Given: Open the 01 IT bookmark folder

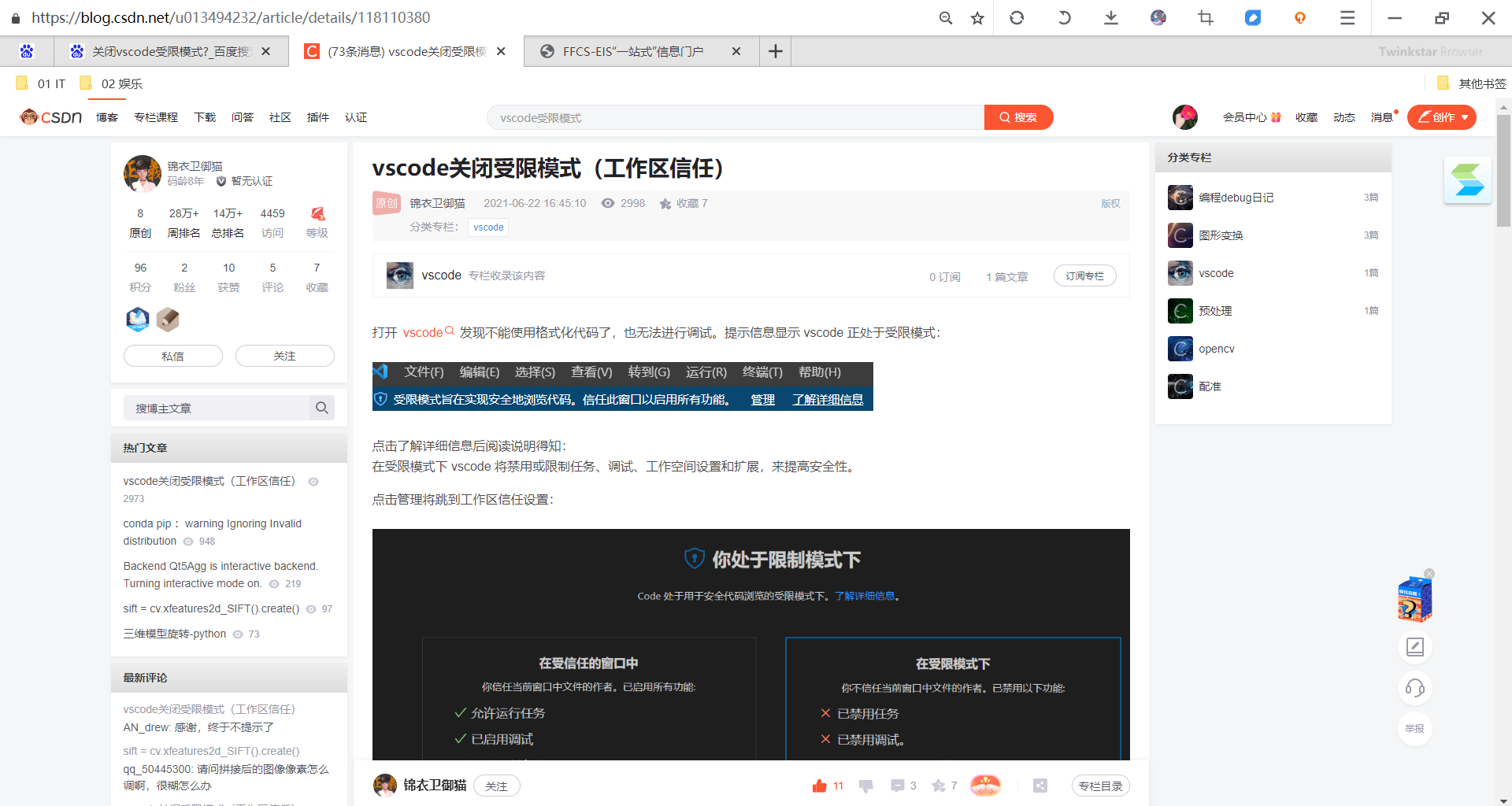Looking at the screenshot, I should click(x=41, y=83).
